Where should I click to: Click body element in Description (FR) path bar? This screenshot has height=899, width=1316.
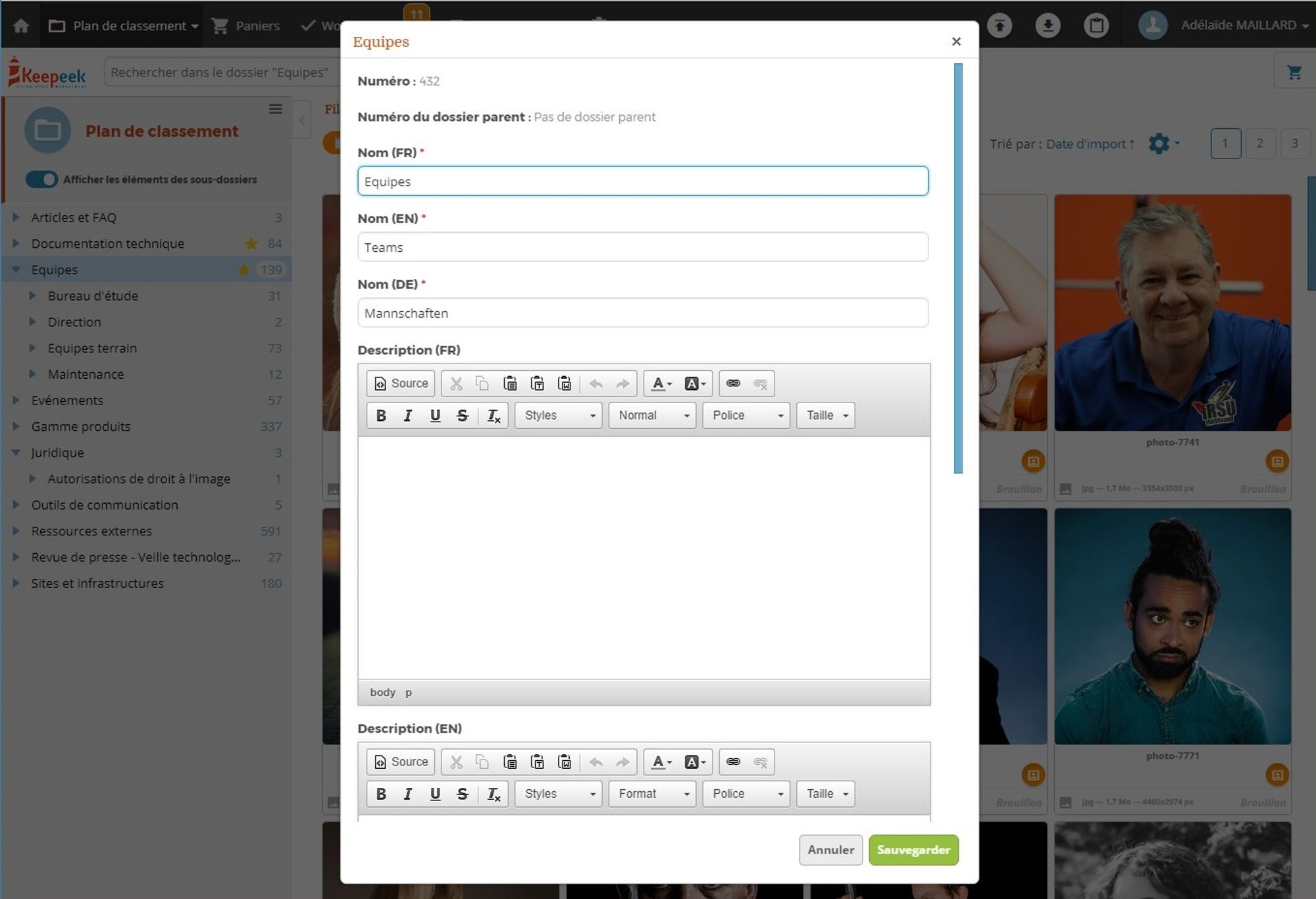pos(382,692)
